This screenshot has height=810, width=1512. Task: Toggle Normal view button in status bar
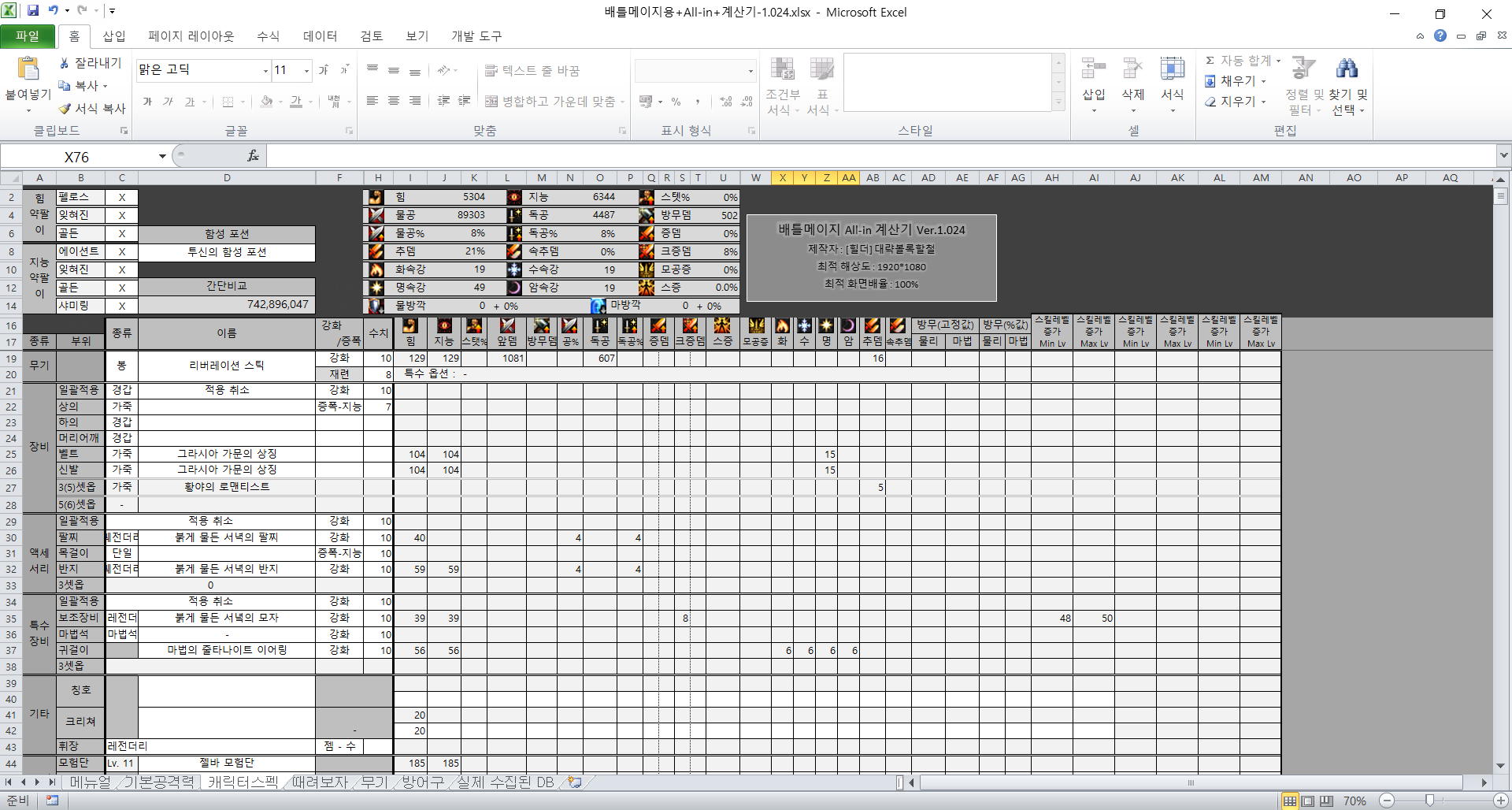(1290, 801)
